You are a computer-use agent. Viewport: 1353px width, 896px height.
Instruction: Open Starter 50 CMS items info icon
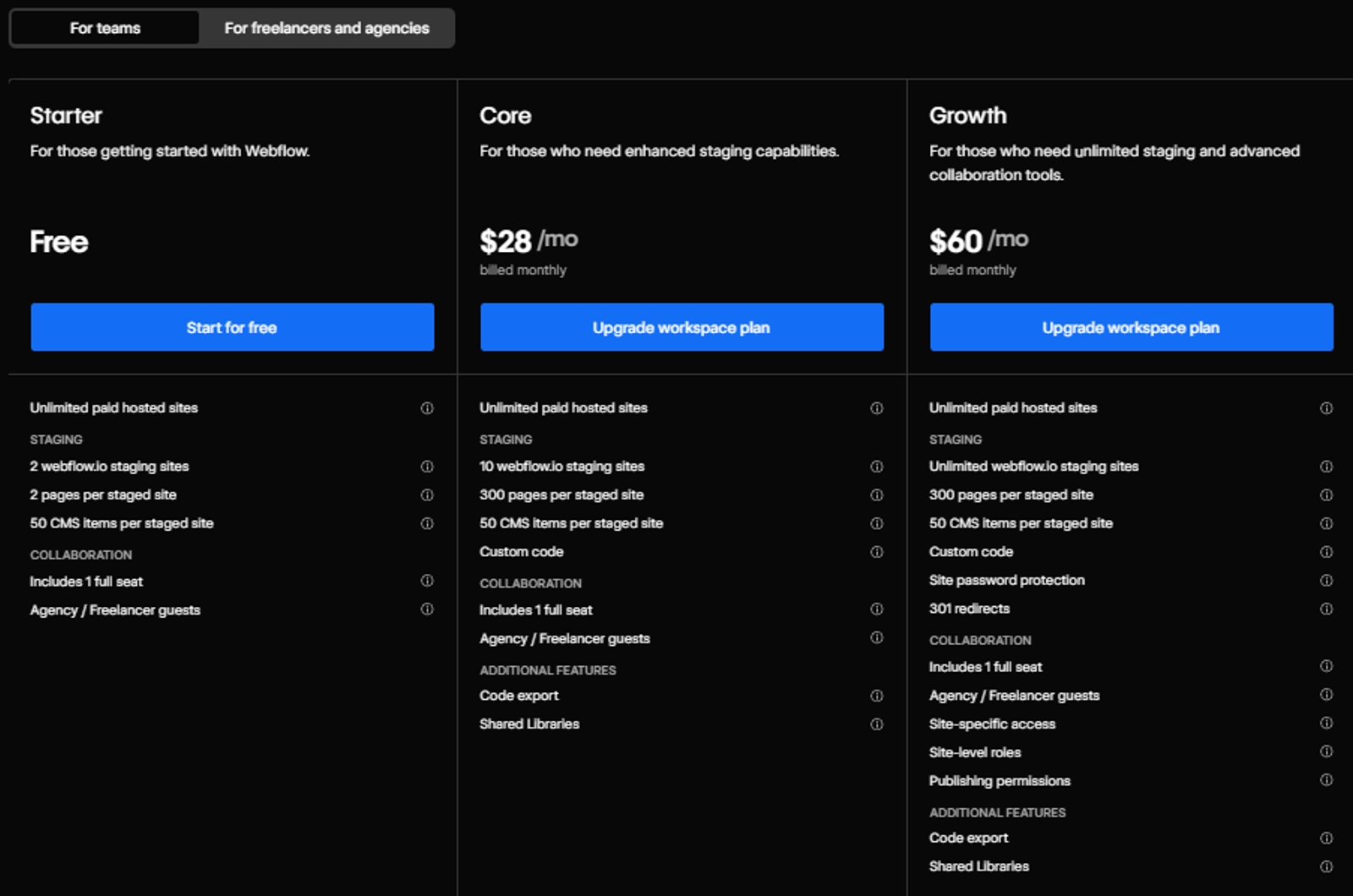(427, 524)
